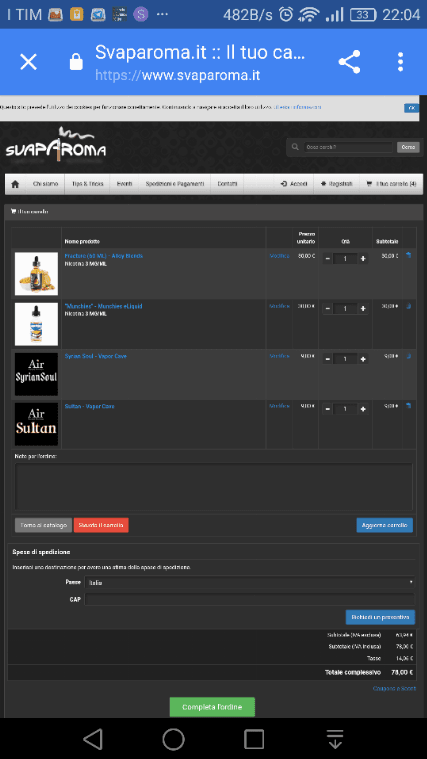Open the three-dot browser menu
Image resolution: width=427 pixels, height=759 pixels.
point(400,62)
